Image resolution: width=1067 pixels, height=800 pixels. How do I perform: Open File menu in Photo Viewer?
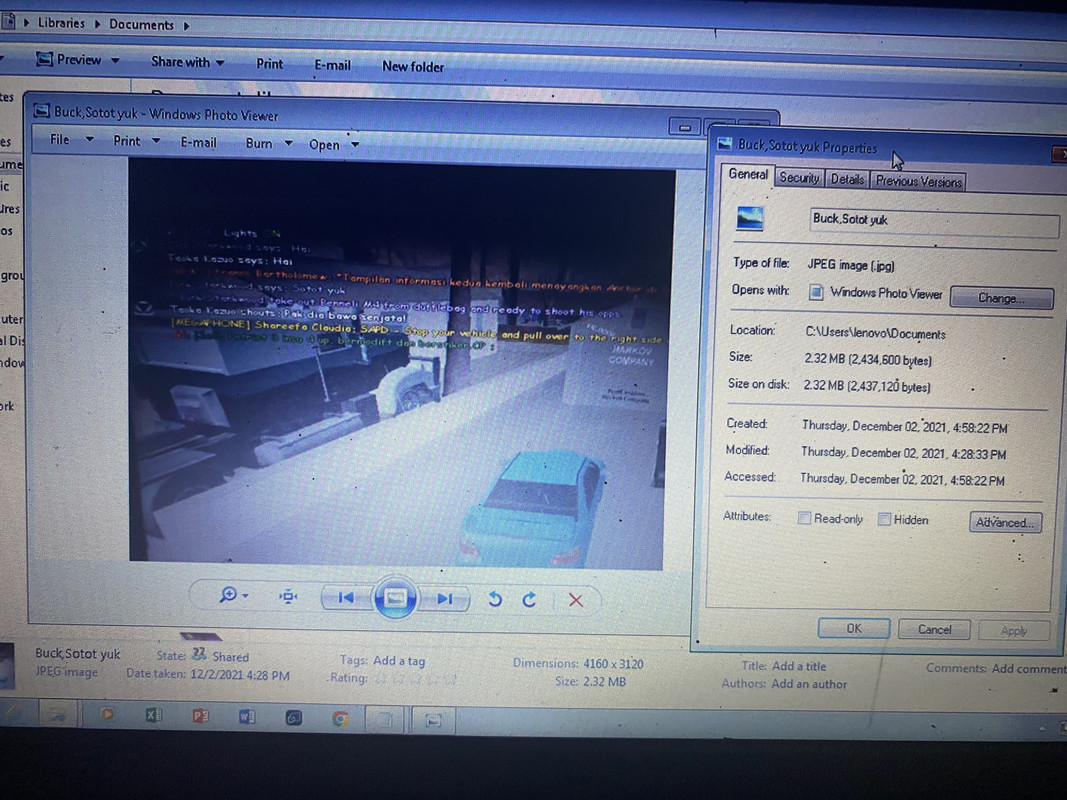71,139
